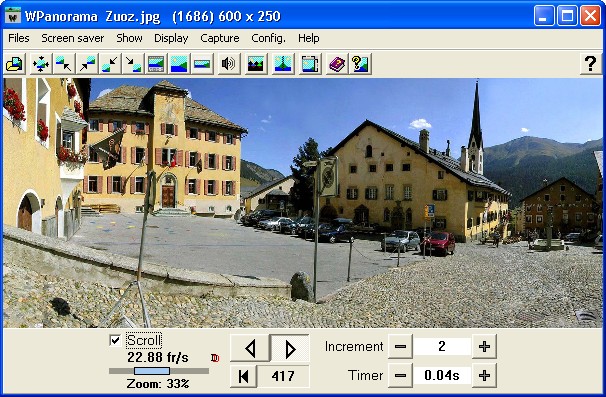
Task: Click the Timer value field showing 0.04s
Action: click(442, 375)
